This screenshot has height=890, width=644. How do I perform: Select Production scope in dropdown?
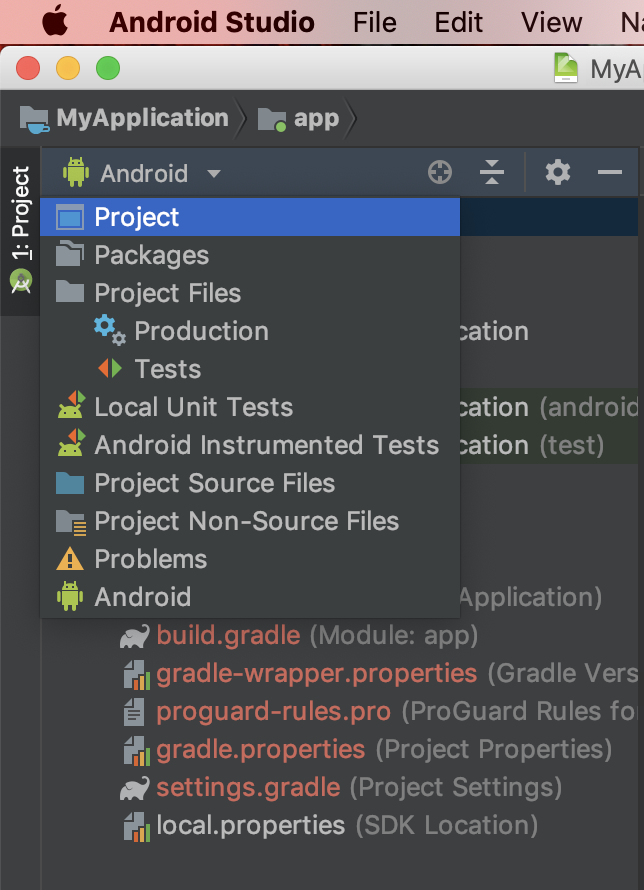[250, 331]
